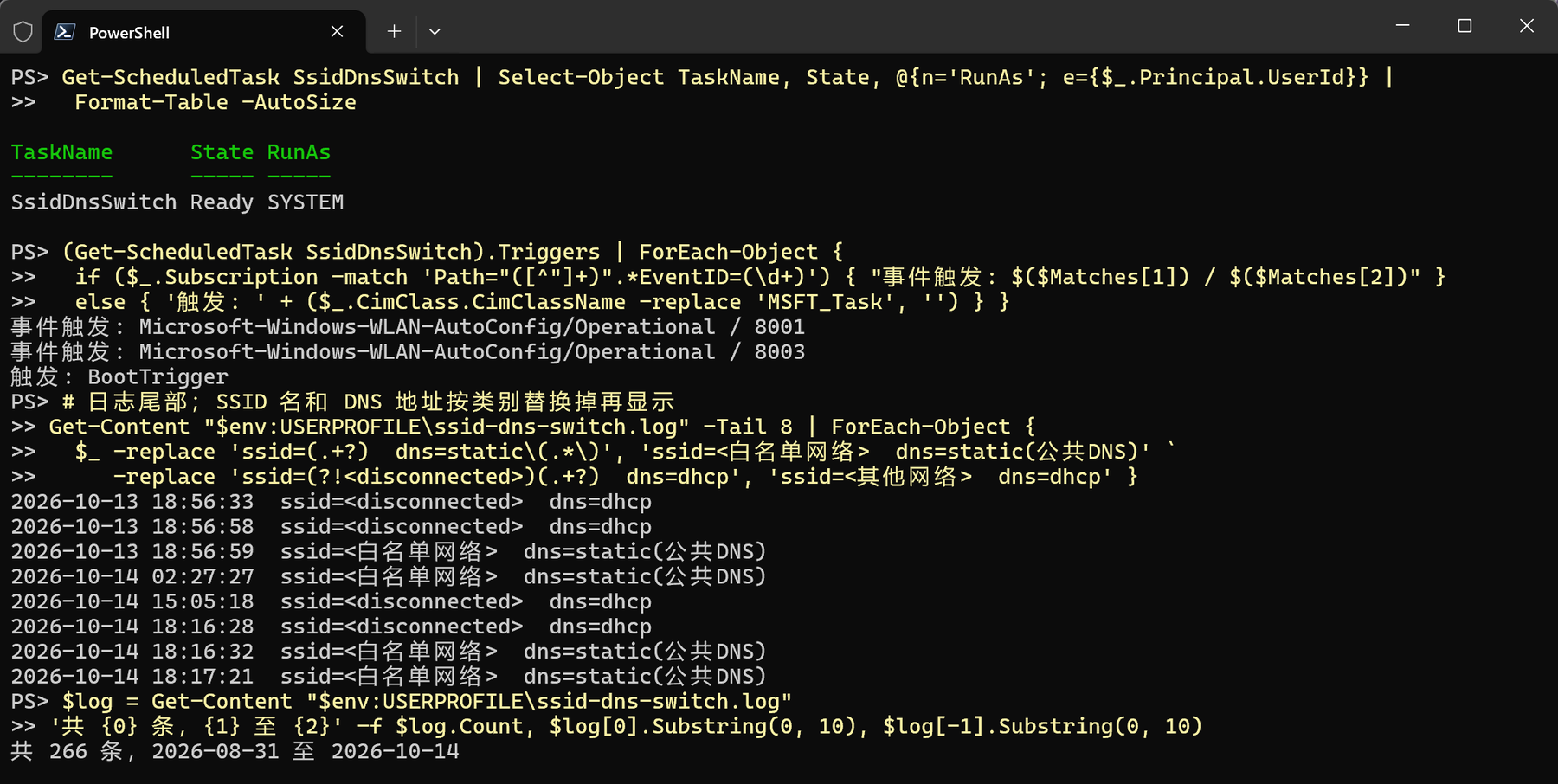Click the event ID 8003 output

click(780, 352)
